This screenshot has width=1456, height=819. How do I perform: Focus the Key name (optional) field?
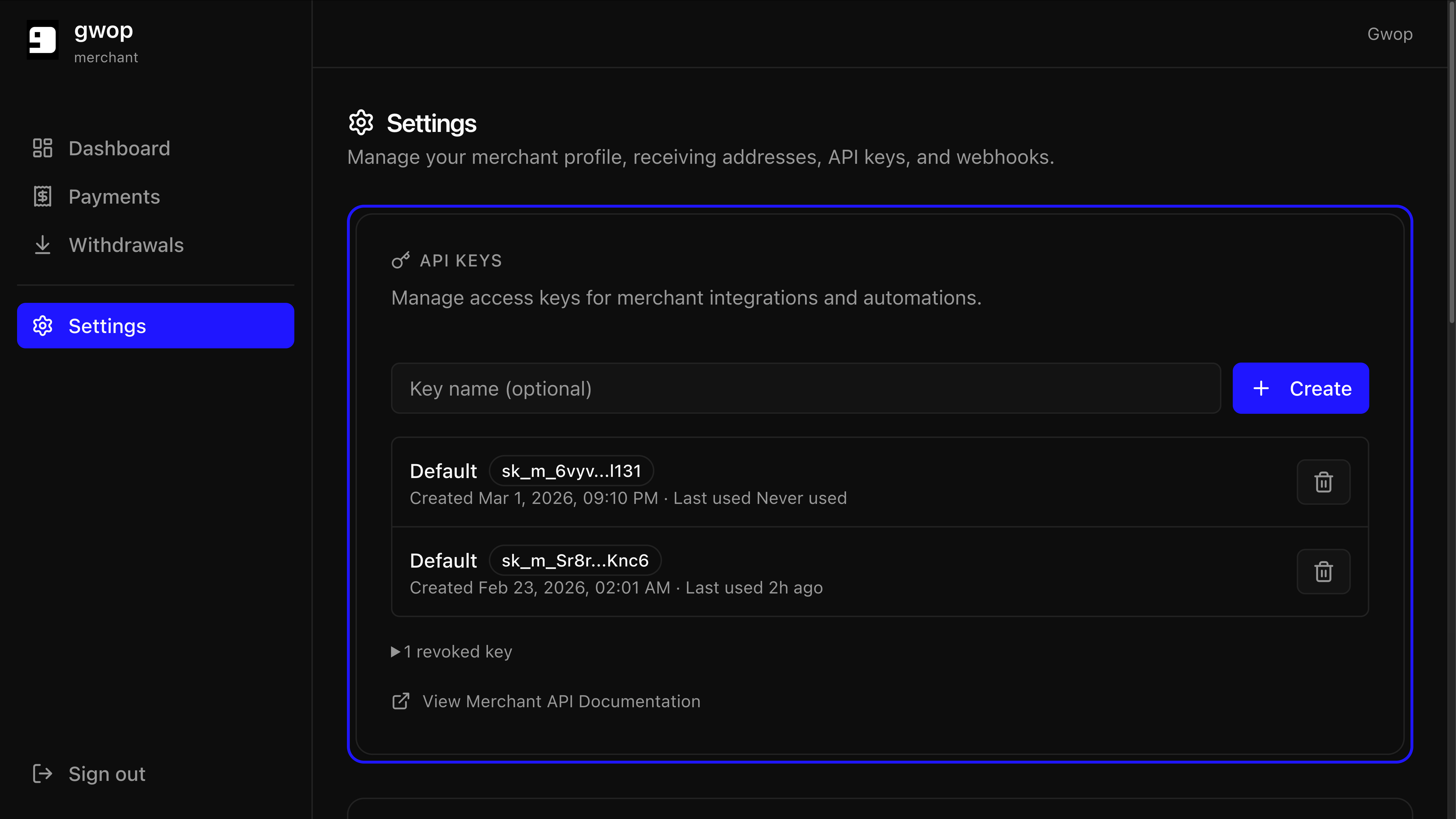(805, 388)
